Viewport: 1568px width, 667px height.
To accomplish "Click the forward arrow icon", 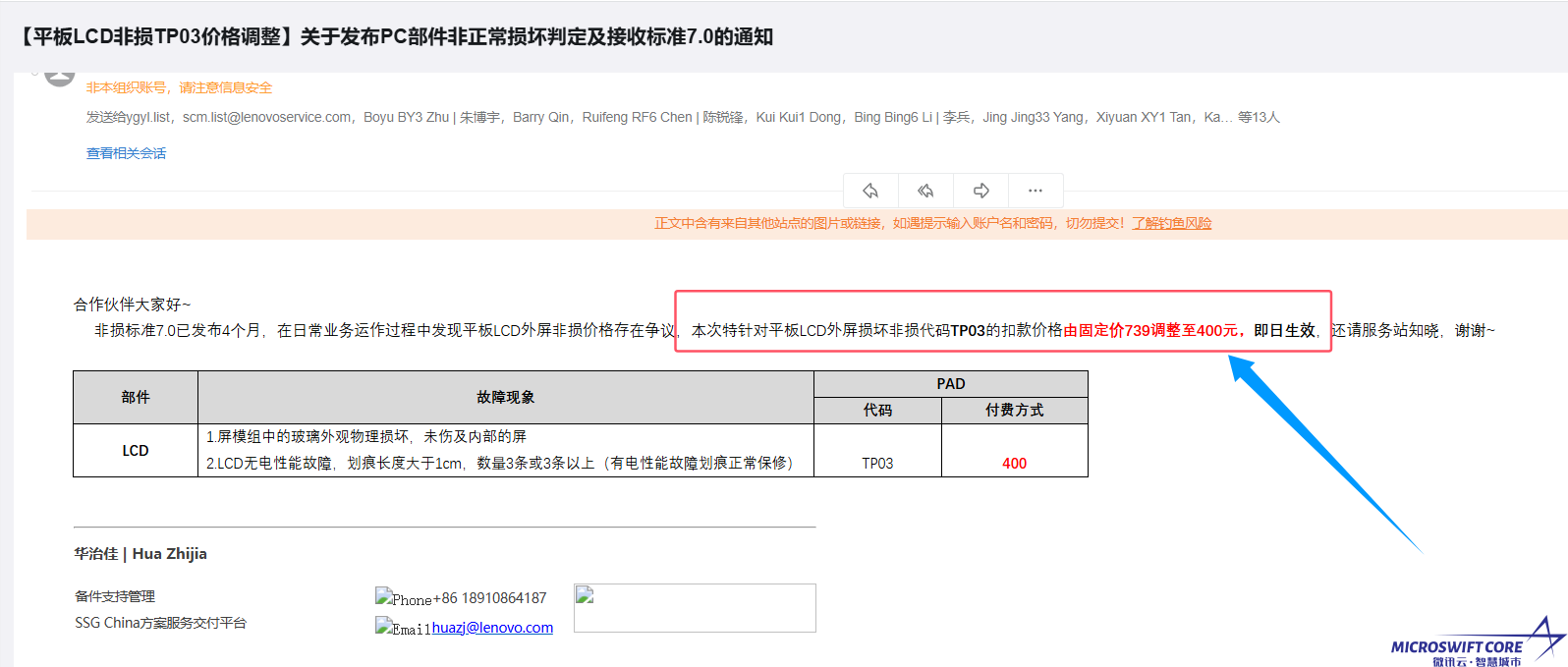I will coord(980,191).
